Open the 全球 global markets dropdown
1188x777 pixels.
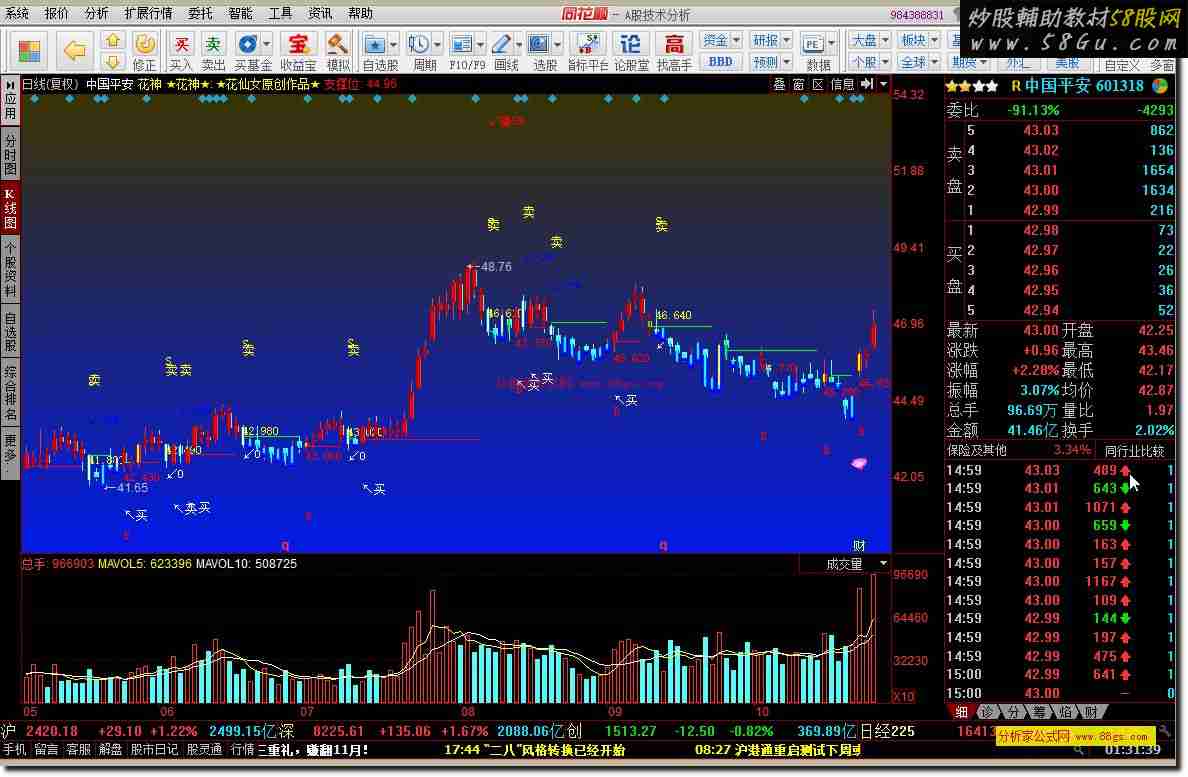click(920, 61)
